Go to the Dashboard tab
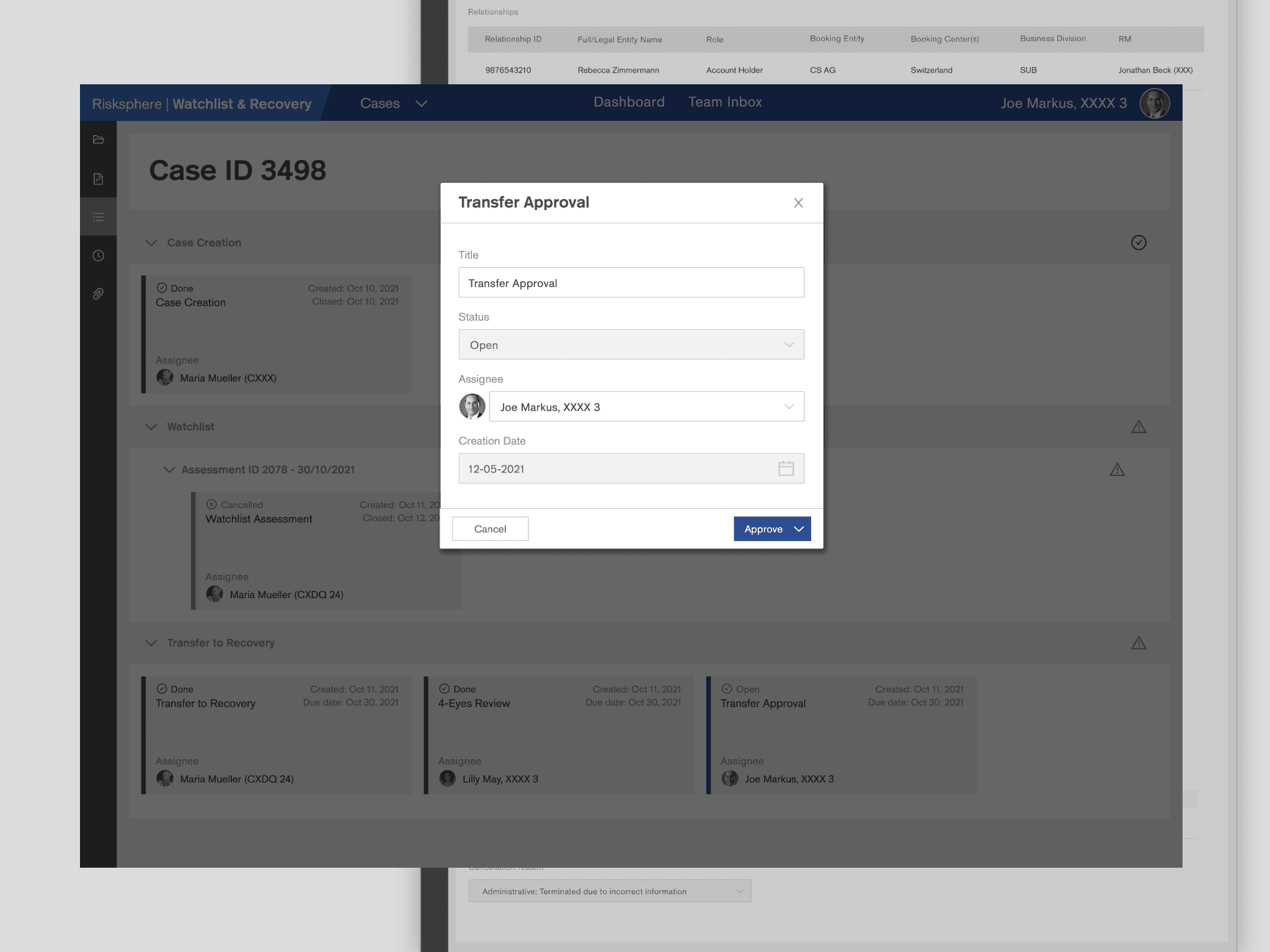 [x=628, y=102]
